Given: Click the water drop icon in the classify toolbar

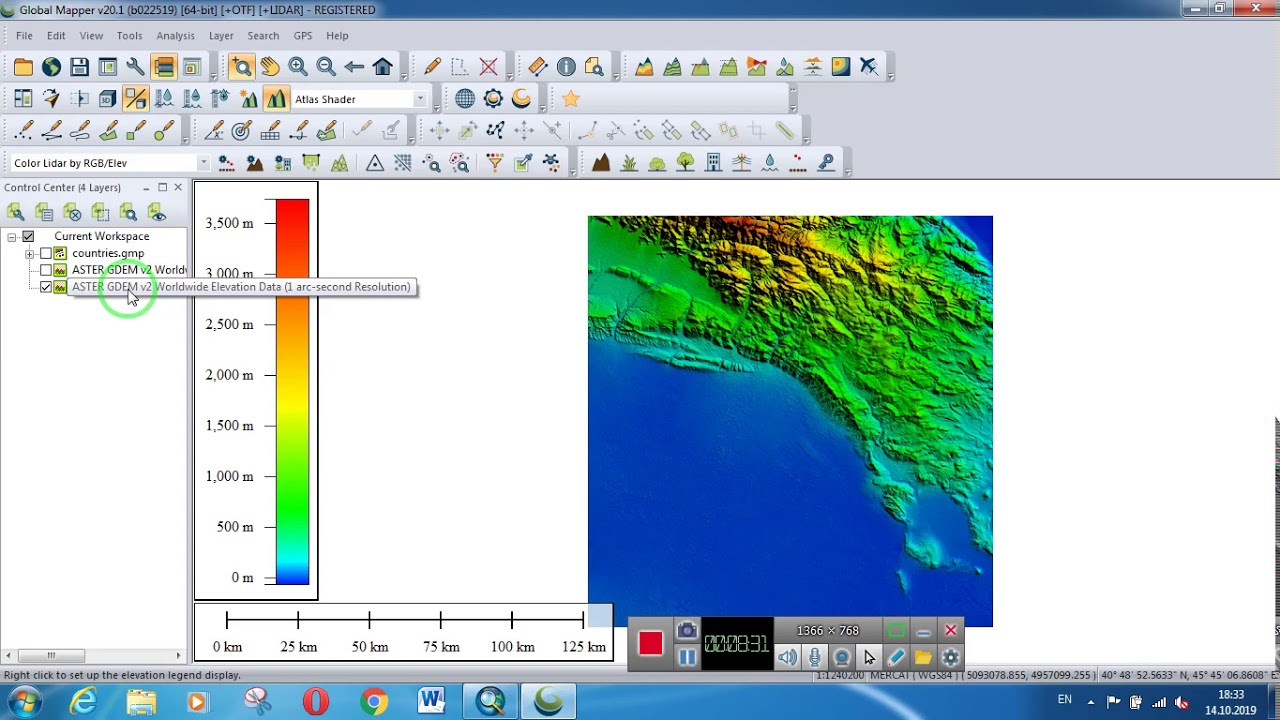Looking at the screenshot, I should click(x=769, y=163).
